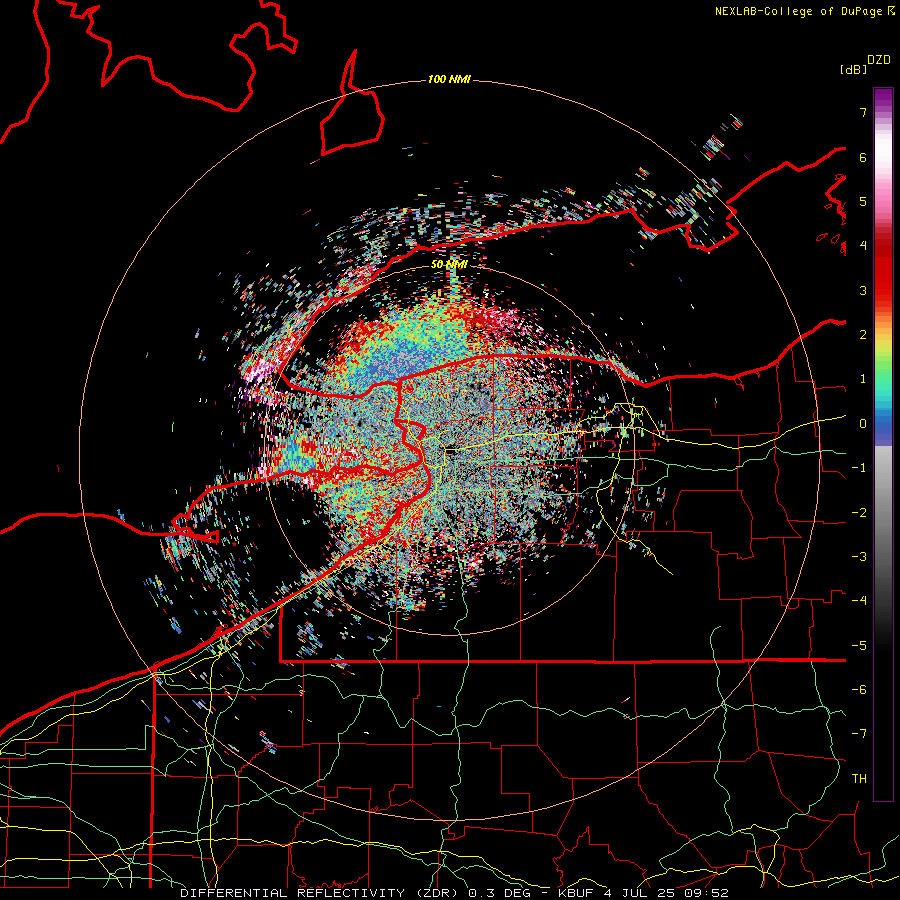Click the '2' value on color scale
Image resolution: width=900 pixels, height=900 pixels.
point(863,335)
